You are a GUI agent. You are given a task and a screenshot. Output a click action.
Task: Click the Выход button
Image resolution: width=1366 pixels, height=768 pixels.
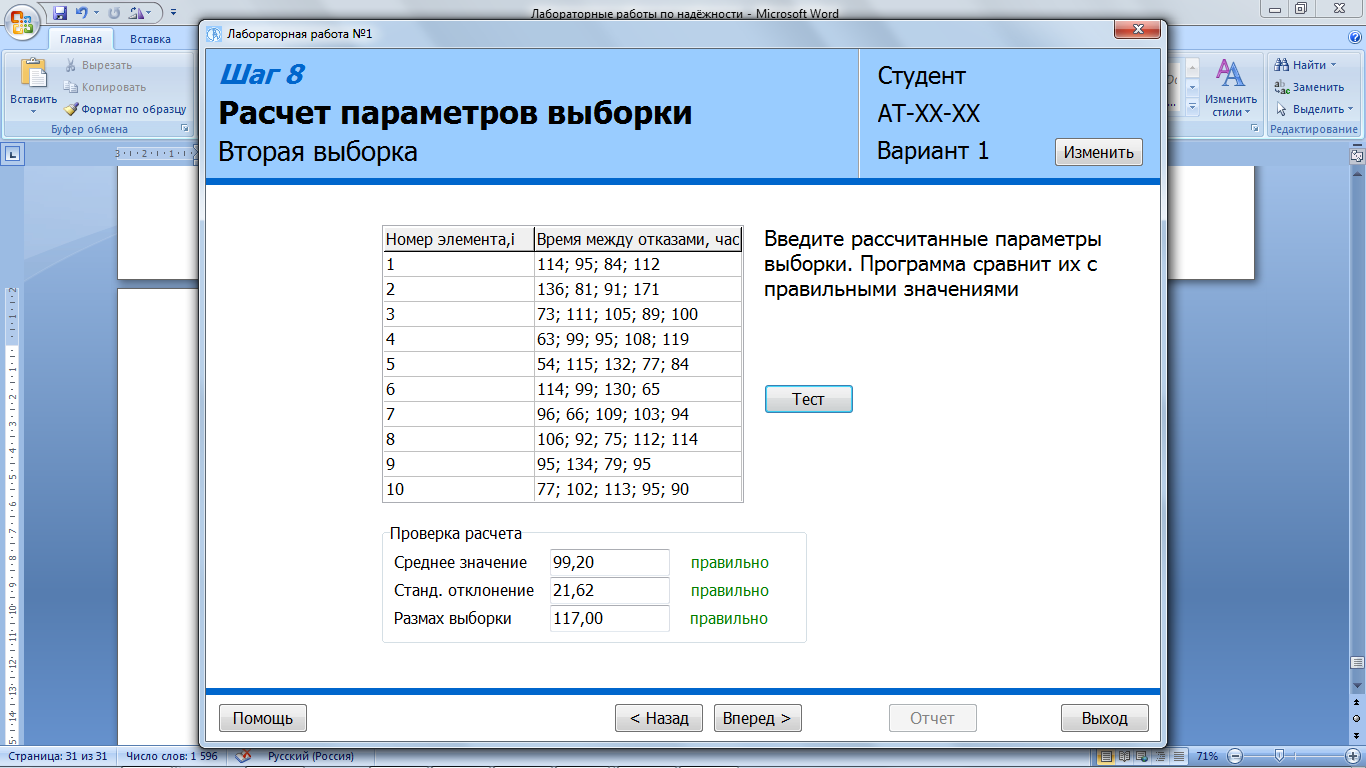point(1104,718)
